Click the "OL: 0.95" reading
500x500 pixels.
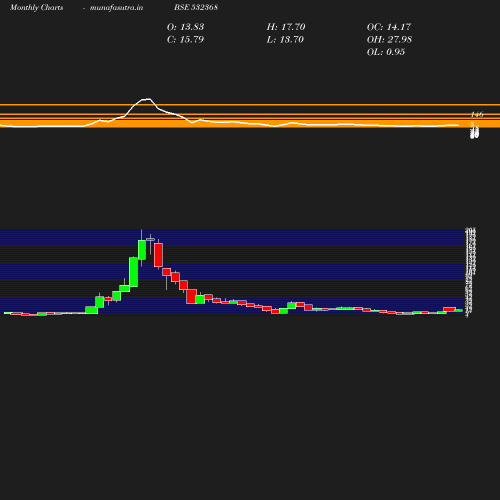point(386,52)
